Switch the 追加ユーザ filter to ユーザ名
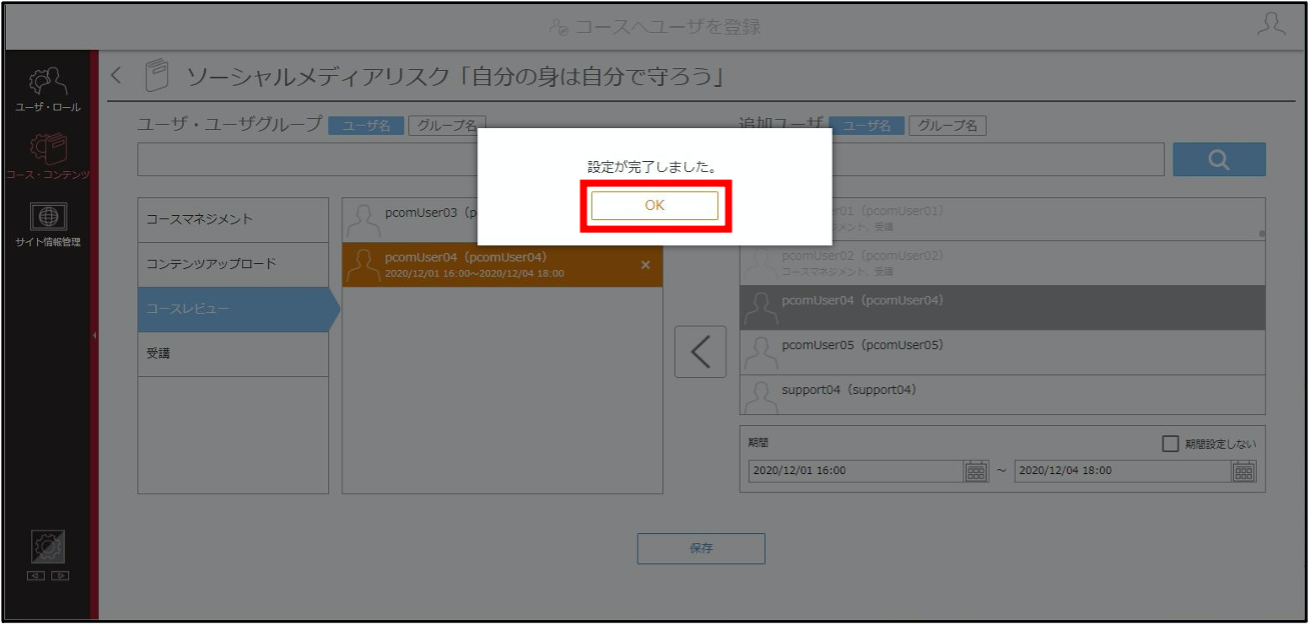The width and height of the screenshot is (1315, 641). point(867,125)
